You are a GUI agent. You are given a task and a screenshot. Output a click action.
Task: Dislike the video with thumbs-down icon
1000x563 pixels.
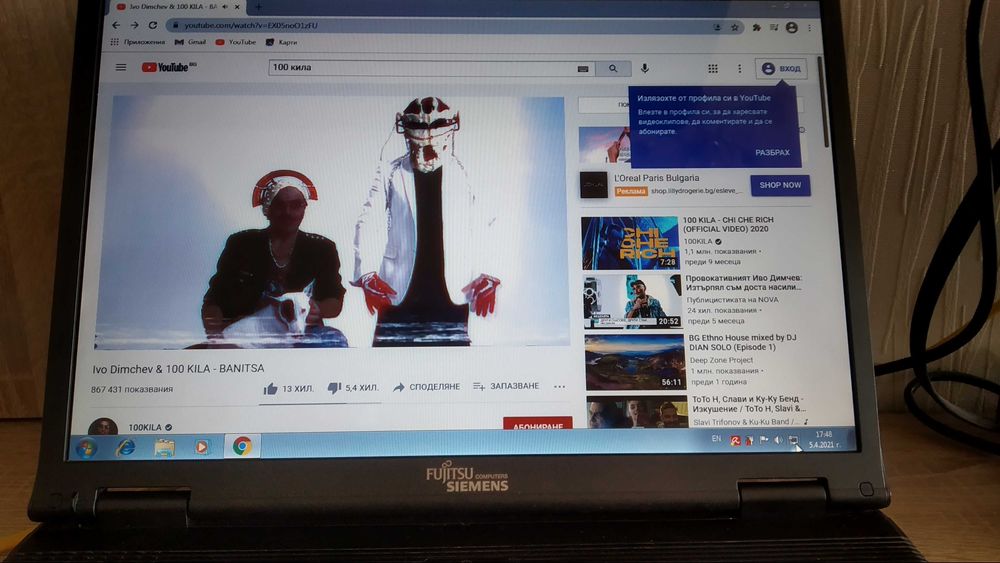(334, 388)
